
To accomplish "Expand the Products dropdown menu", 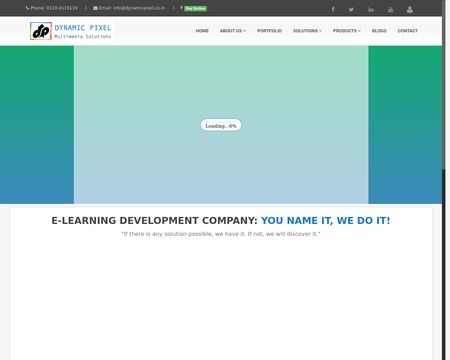I will coord(347,31).
